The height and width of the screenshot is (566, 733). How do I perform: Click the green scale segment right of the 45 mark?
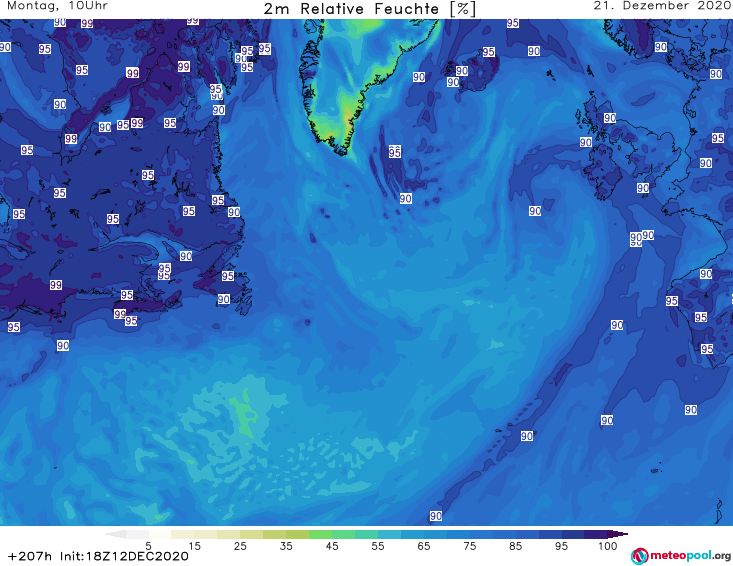pos(343,534)
